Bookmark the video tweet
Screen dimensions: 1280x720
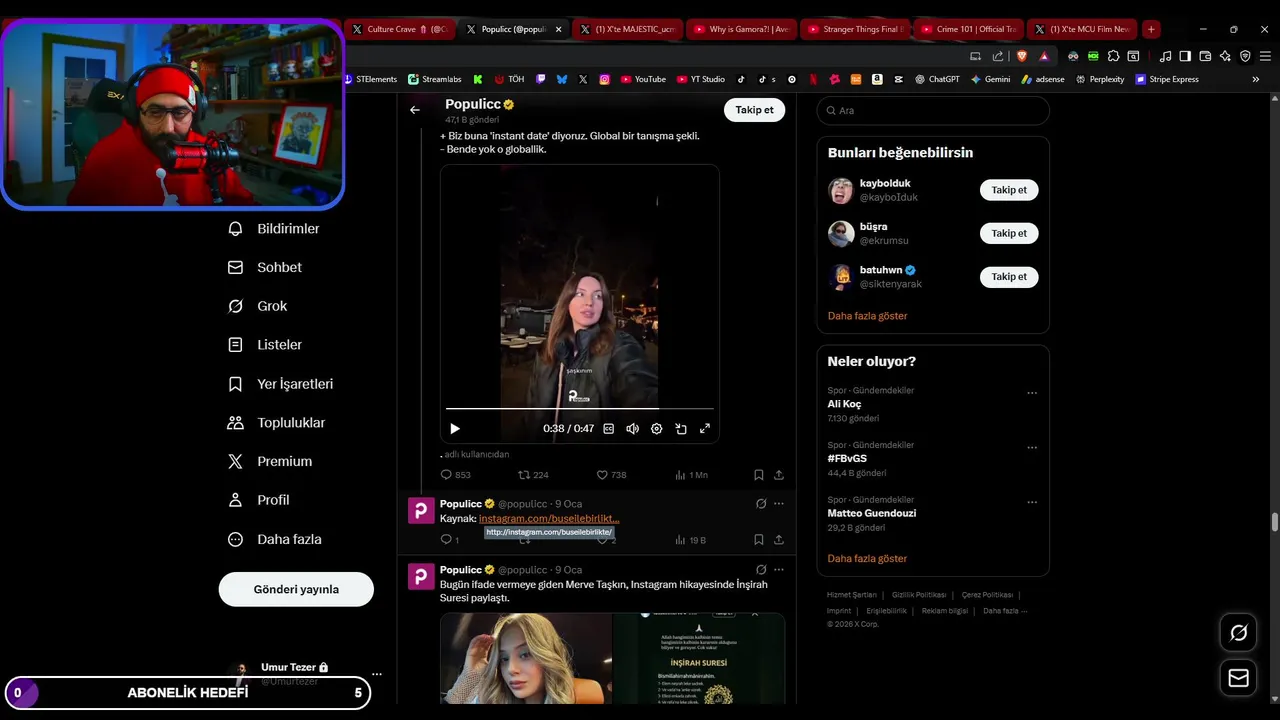(759, 475)
